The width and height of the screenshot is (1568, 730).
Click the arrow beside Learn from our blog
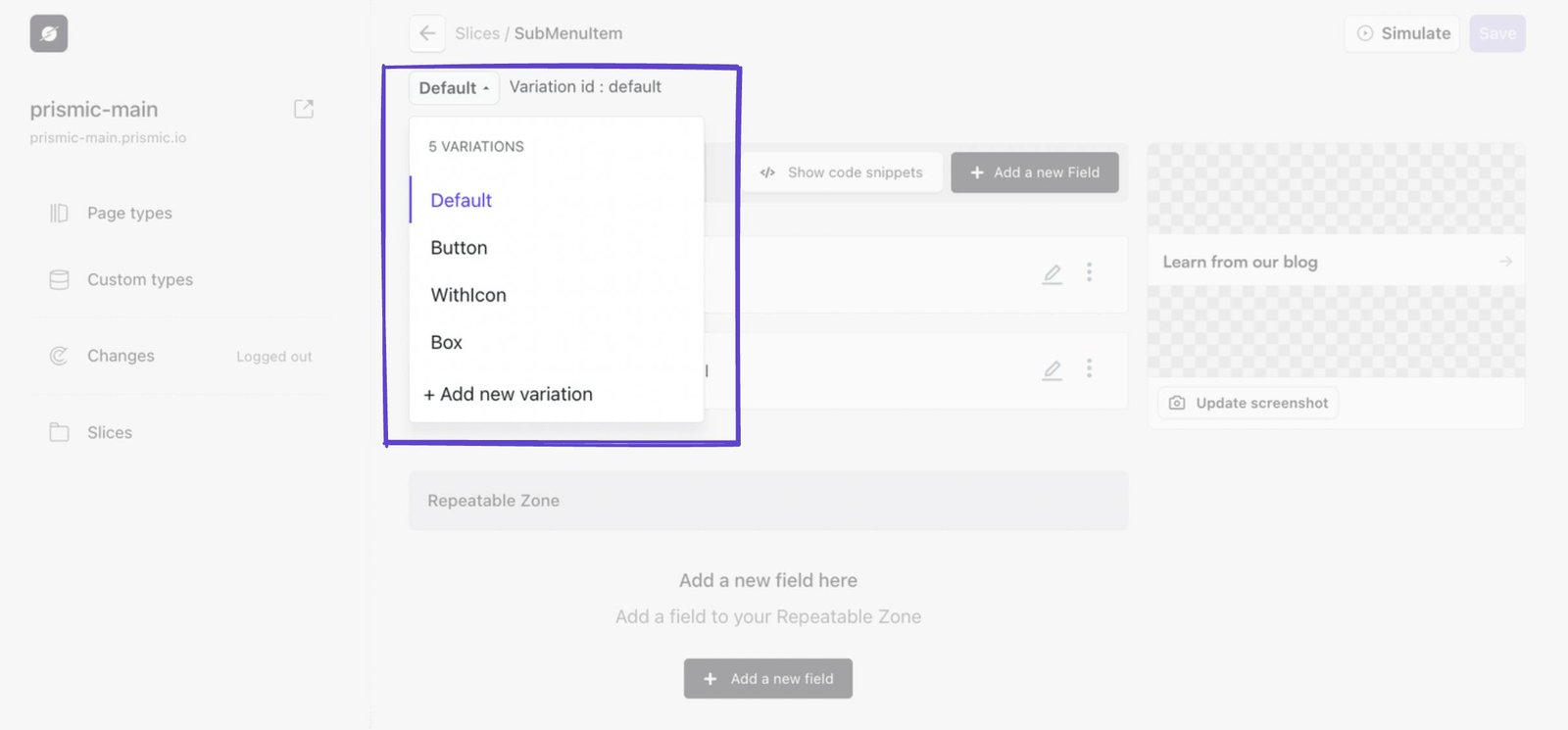coord(1505,262)
